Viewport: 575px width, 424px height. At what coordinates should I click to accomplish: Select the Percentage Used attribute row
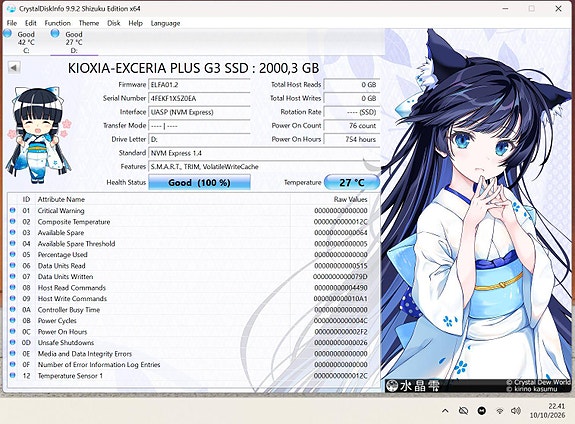(189, 255)
